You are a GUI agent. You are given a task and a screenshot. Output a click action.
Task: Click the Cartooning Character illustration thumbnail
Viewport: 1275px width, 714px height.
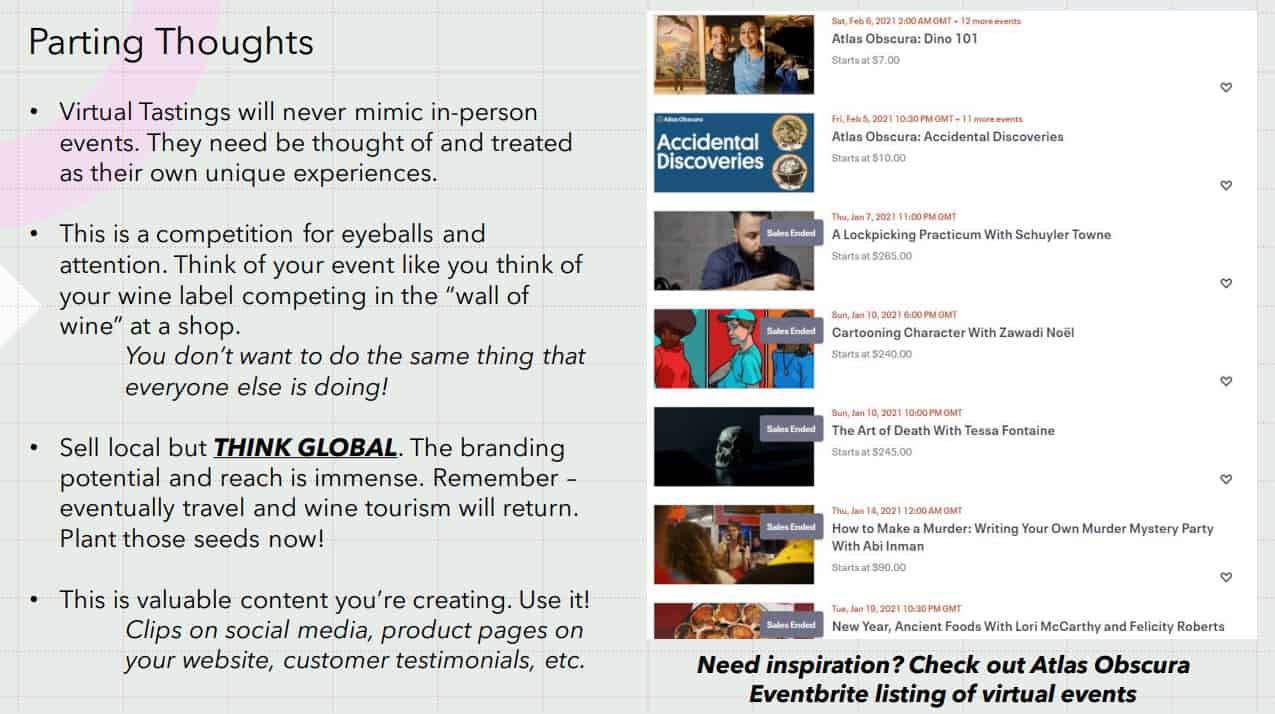pyautogui.click(x=734, y=348)
